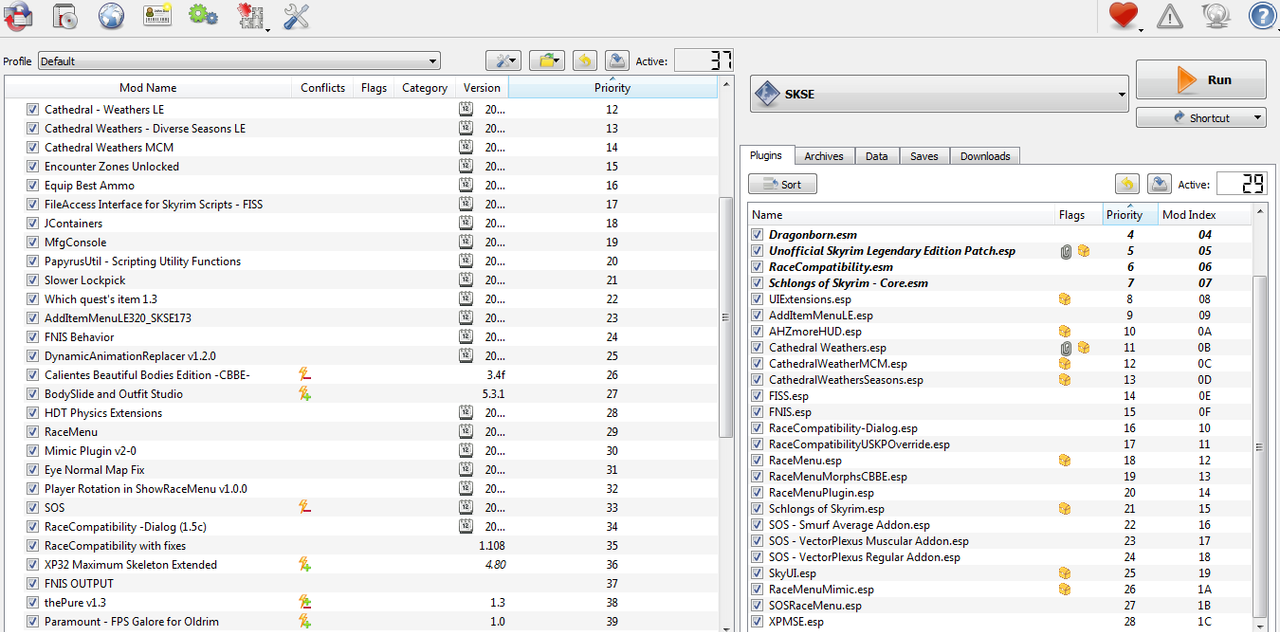Toggle Dragonborn.esm plugin checkbox
The image size is (1280, 632).
(x=757, y=235)
